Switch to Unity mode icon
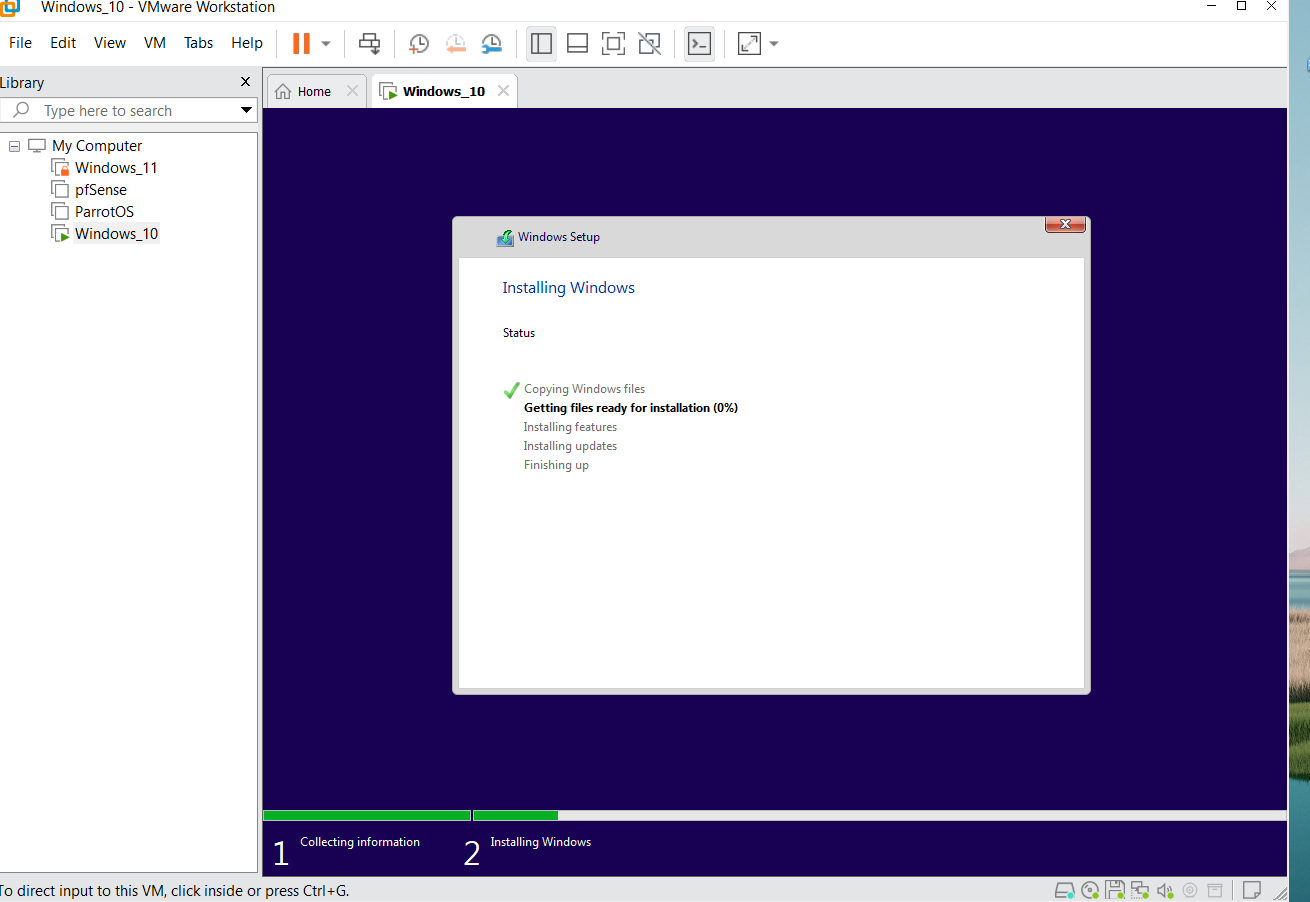This screenshot has width=1310, height=902. [x=649, y=43]
